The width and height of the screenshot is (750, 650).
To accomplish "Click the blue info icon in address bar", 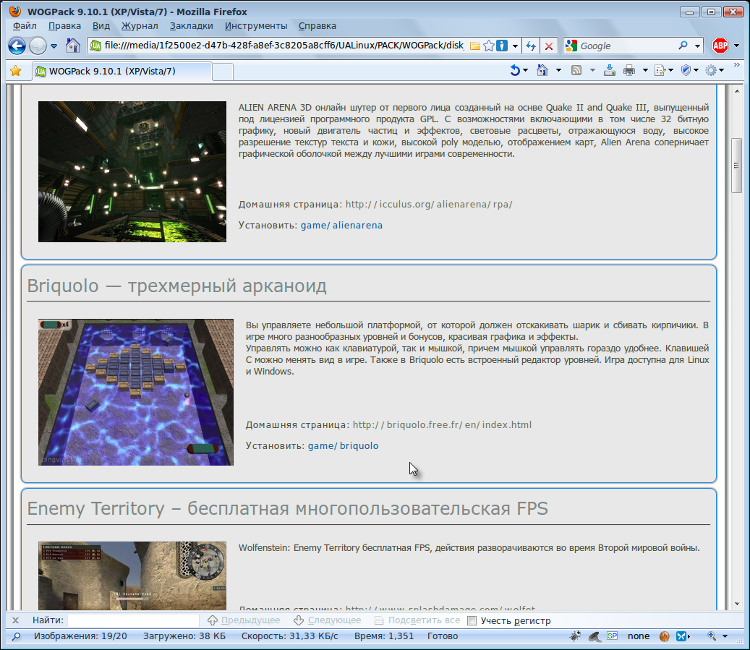I will point(502,46).
